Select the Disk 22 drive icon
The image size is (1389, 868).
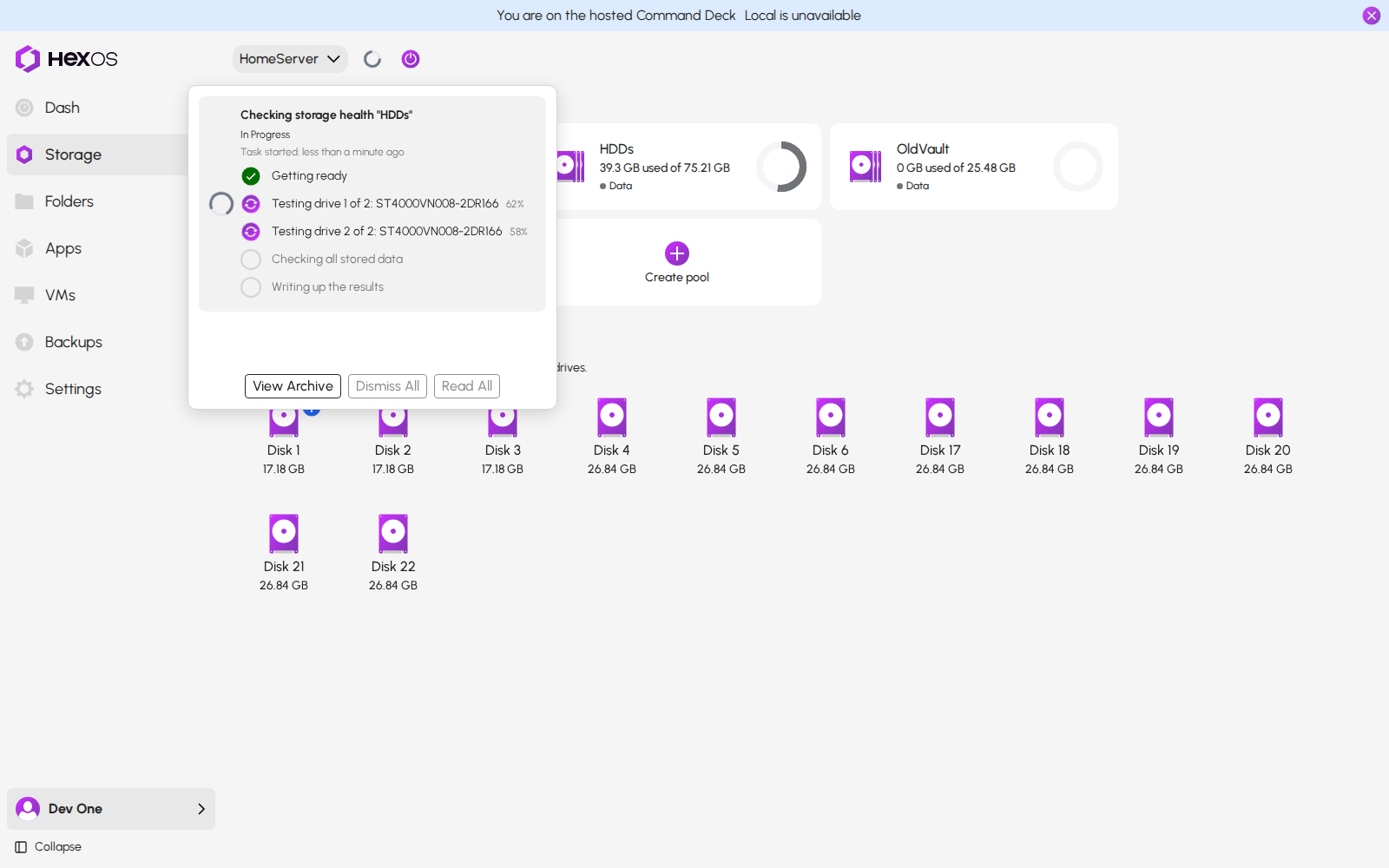point(393,534)
